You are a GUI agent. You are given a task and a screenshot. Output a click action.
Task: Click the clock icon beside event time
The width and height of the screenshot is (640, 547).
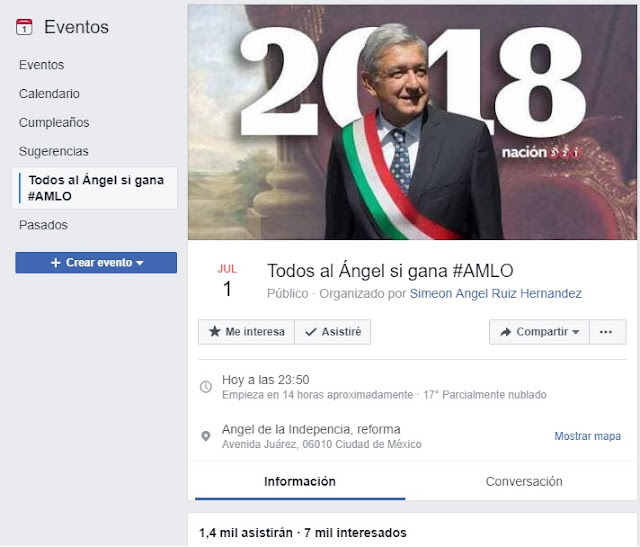click(206, 387)
